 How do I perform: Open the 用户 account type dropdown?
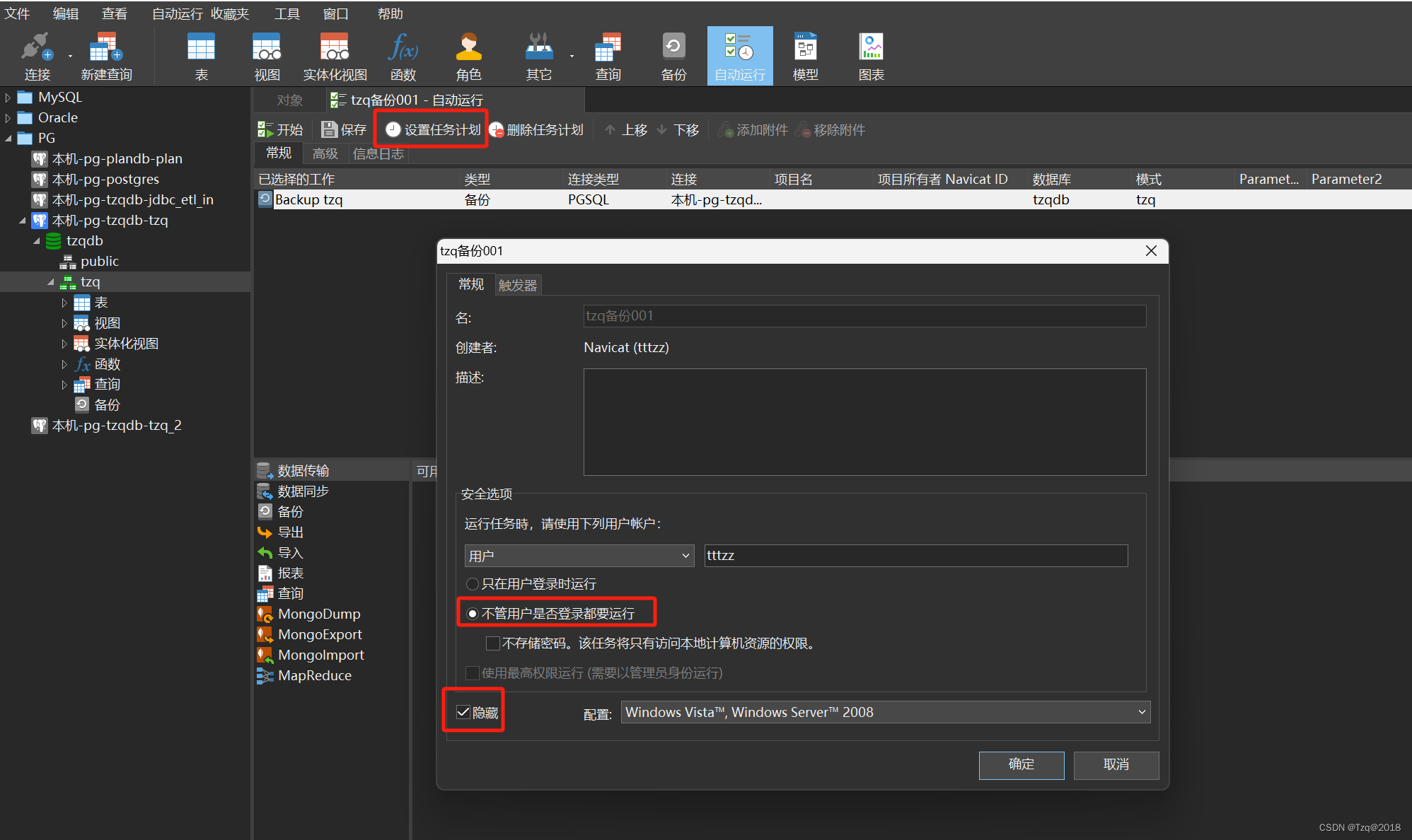tap(579, 556)
